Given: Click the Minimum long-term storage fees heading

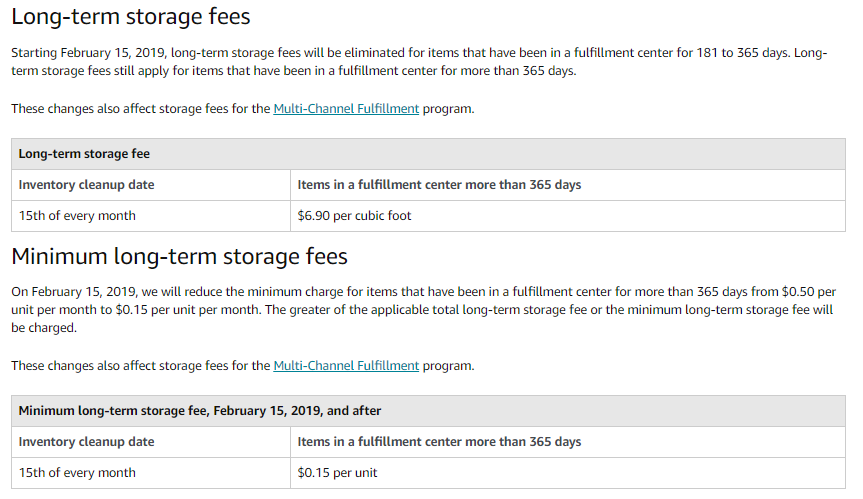Looking at the screenshot, I should [x=179, y=257].
